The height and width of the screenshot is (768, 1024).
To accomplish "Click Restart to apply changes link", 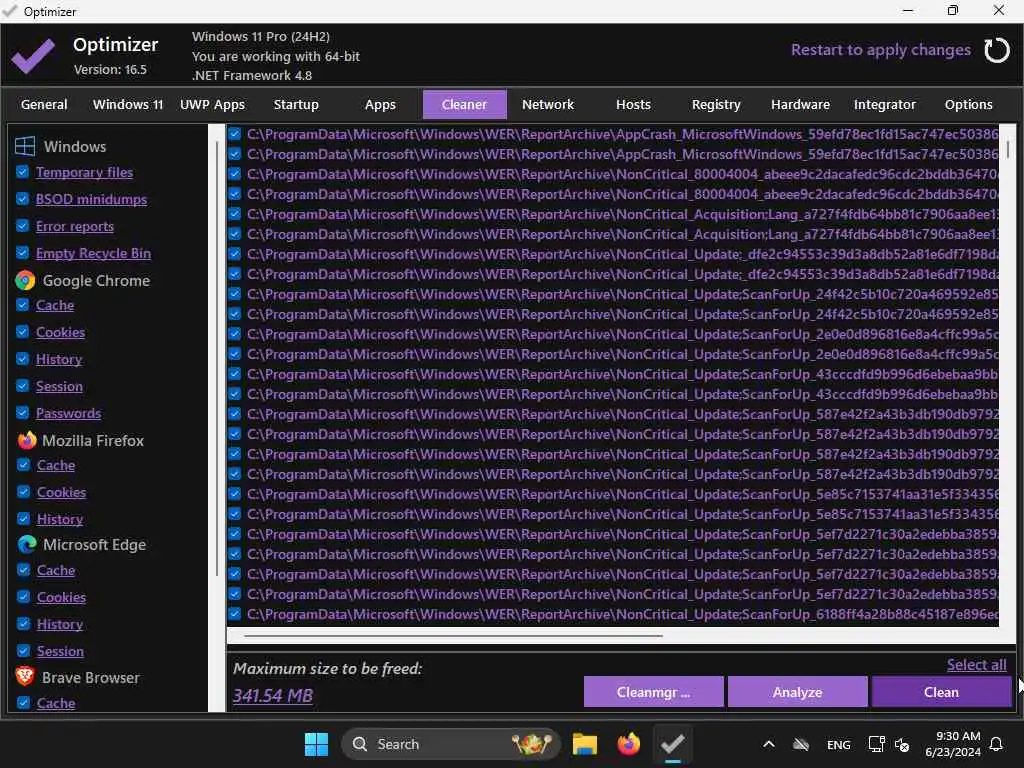I will tap(880, 50).
